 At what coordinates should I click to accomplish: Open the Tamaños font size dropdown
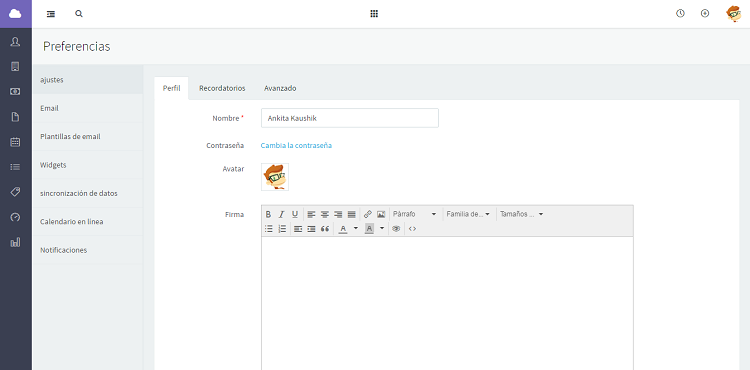522,214
